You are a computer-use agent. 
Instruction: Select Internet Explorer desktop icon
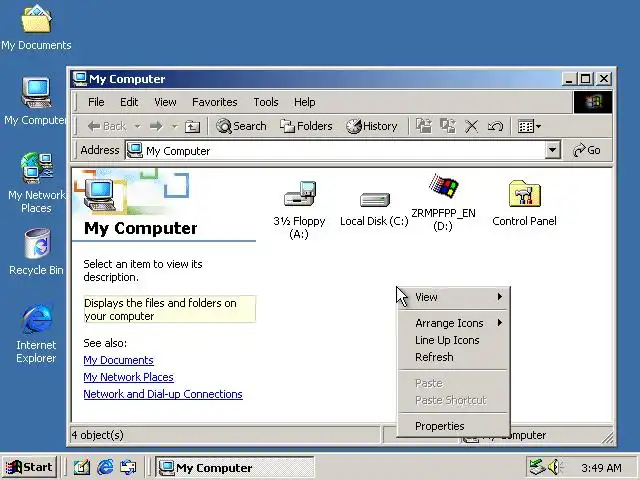pos(36,333)
